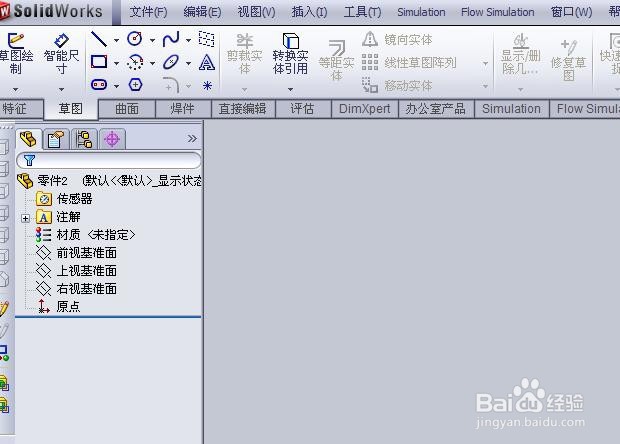Open the Spline tool dropdown arrow
The height and width of the screenshot is (444, 620).
click(x=188, y=40)
